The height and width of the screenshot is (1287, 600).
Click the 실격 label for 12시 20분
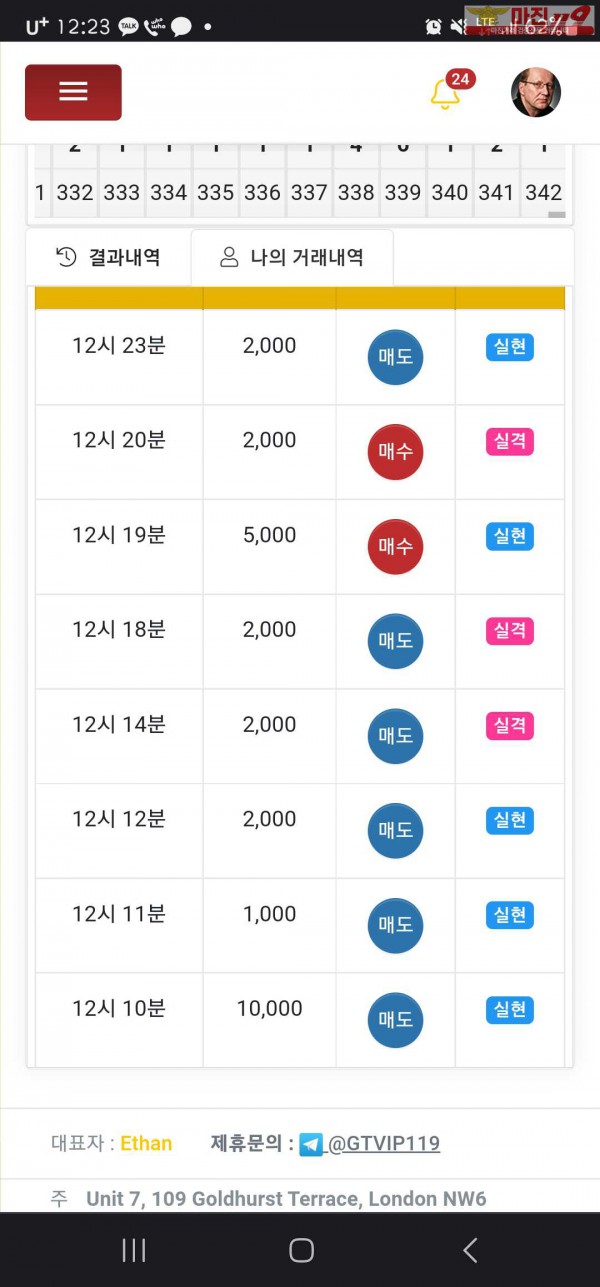[x=510, y=441]
